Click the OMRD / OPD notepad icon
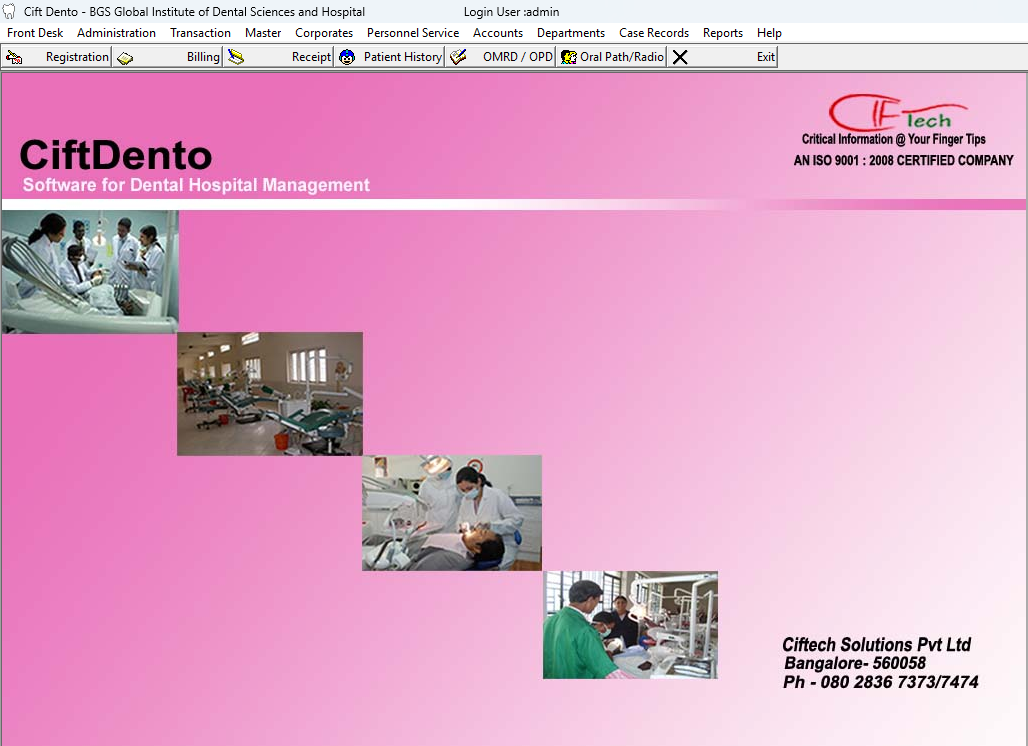 [458, 57]
